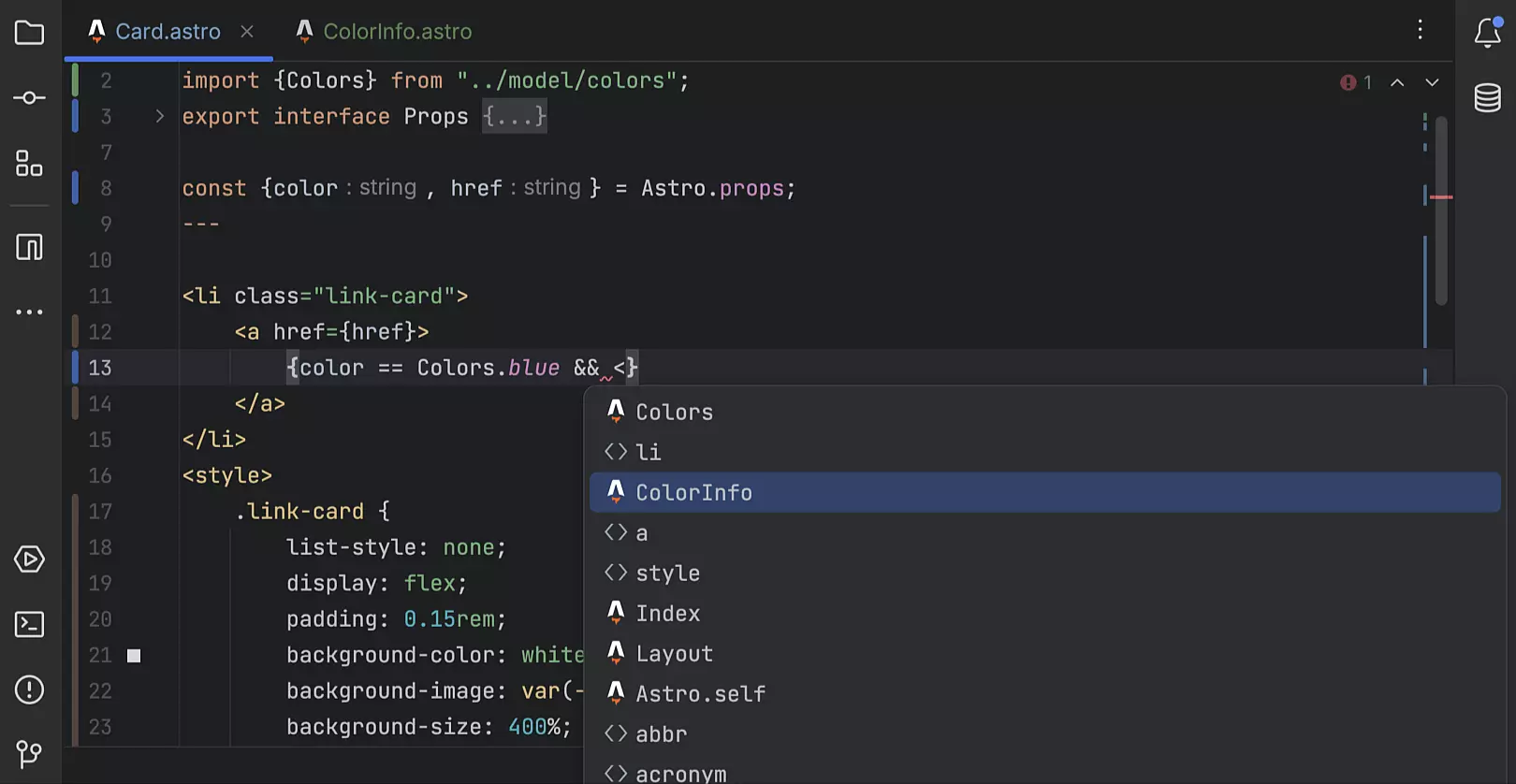The image size is (1516, 784).
Task: Jump to the previous highlighted error
Action: 1397,82
